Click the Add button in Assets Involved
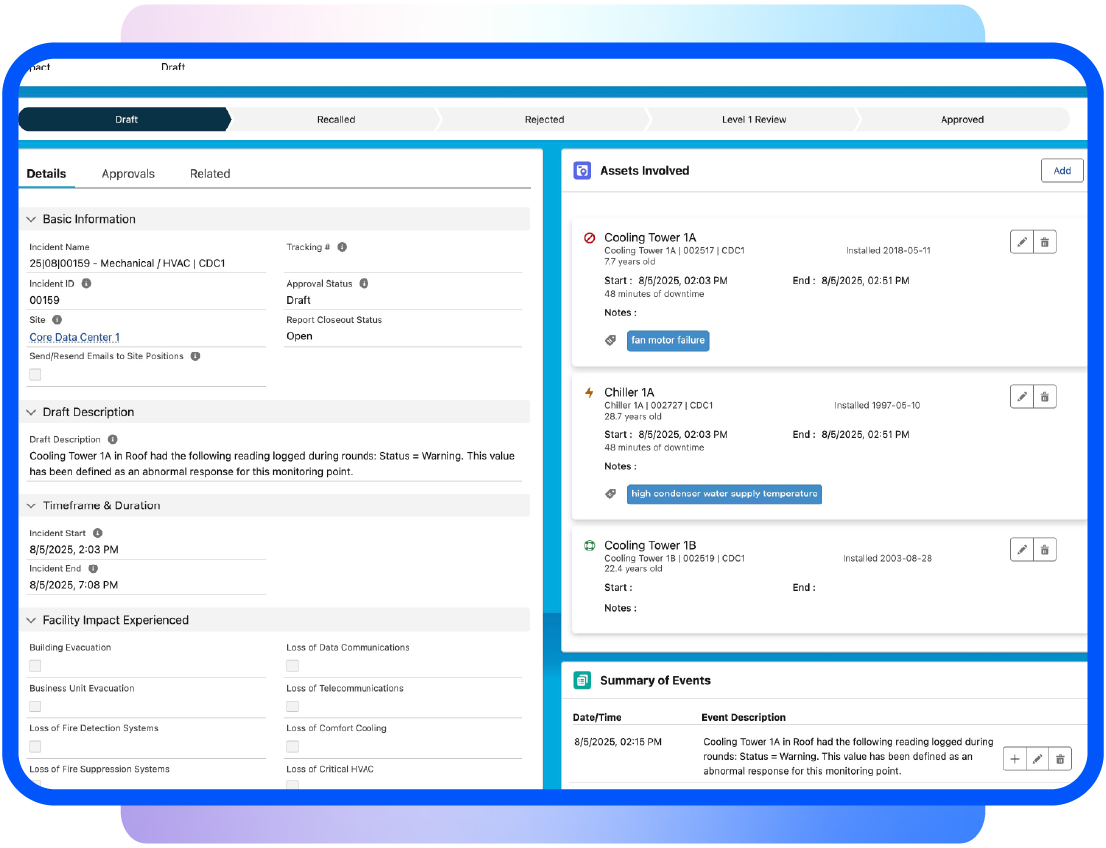The width and height of the screenshot is (1106, 848). click(1062, 171)
